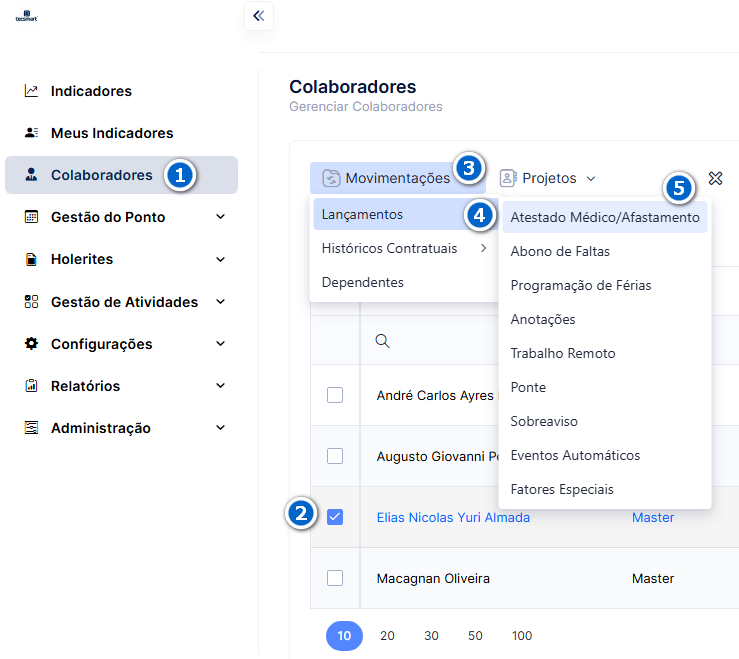Choose Fatores Especiais option
Screen dimensions: 739x659
pyautogui.click(x=605, y=489)
